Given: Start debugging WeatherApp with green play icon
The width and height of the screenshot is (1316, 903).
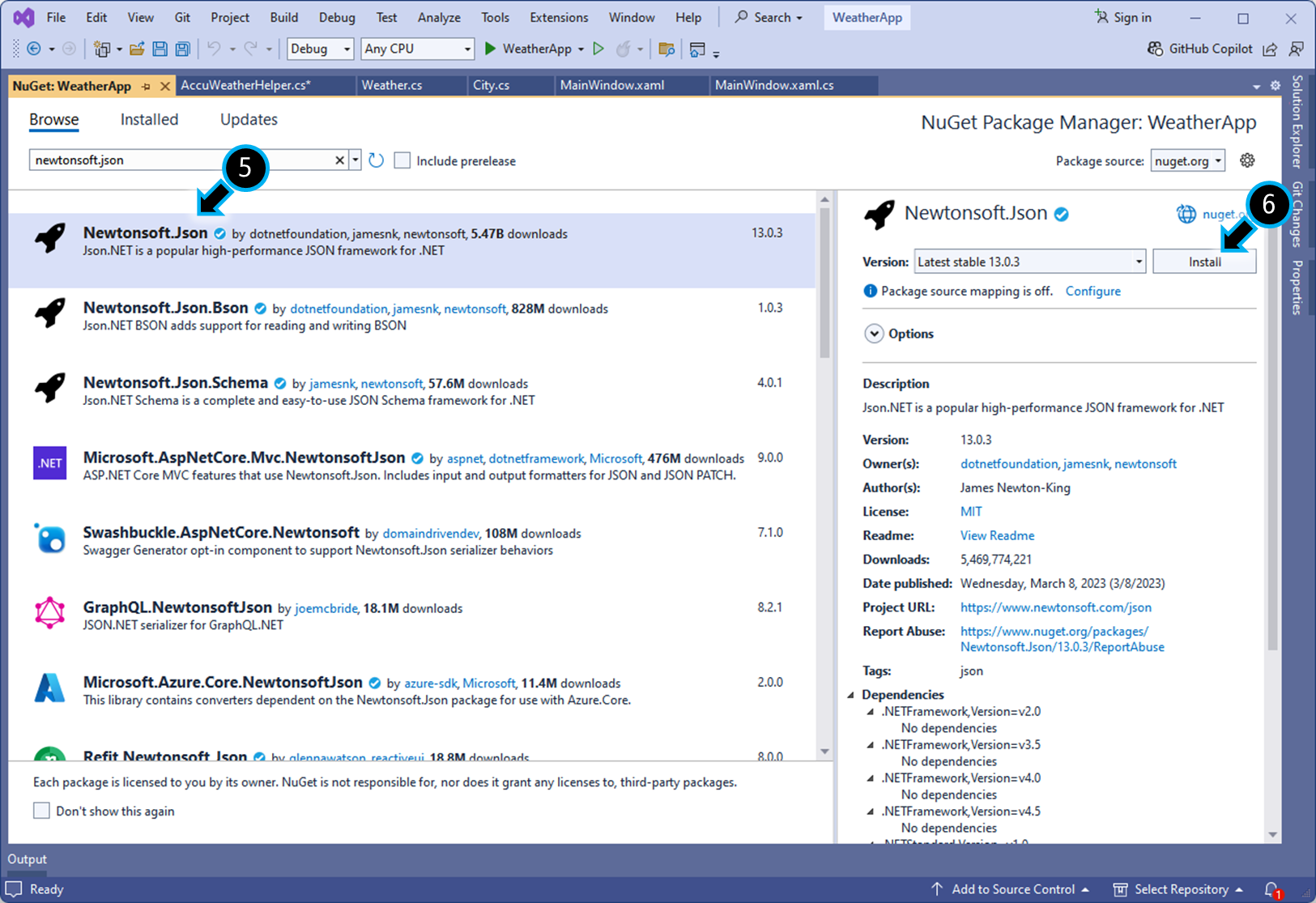Looking at the screenshot, I should coord(490,49).
